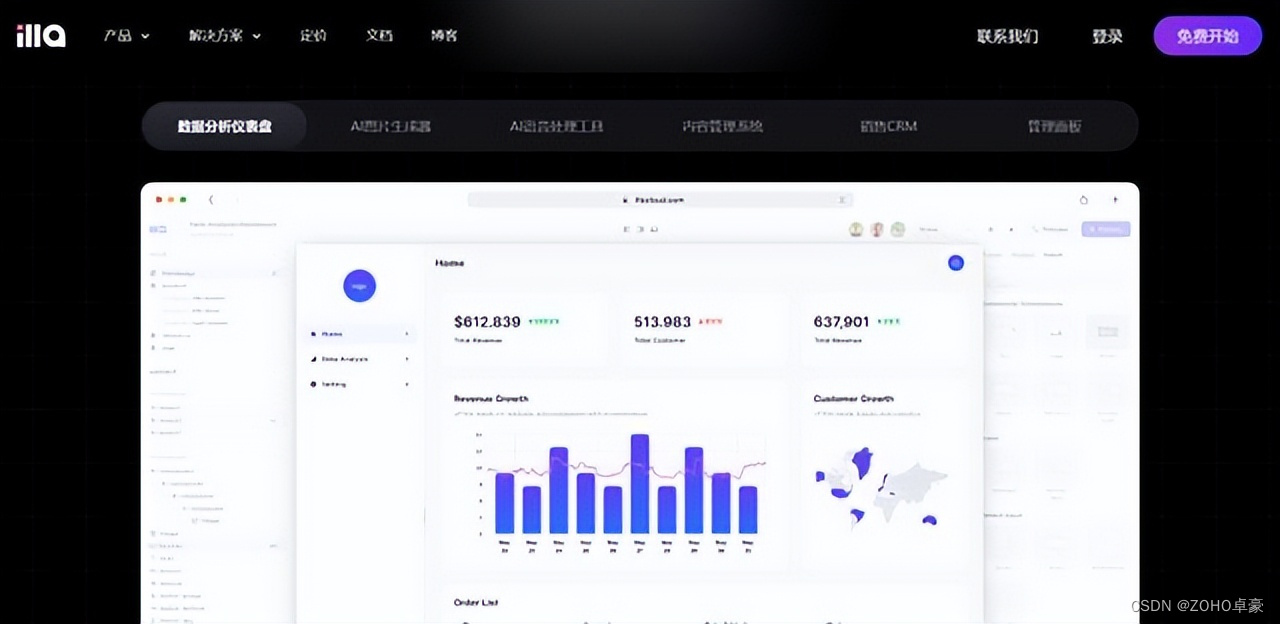Click the 联系我们 link
1280x624 pixels.
pos(1007,36)
